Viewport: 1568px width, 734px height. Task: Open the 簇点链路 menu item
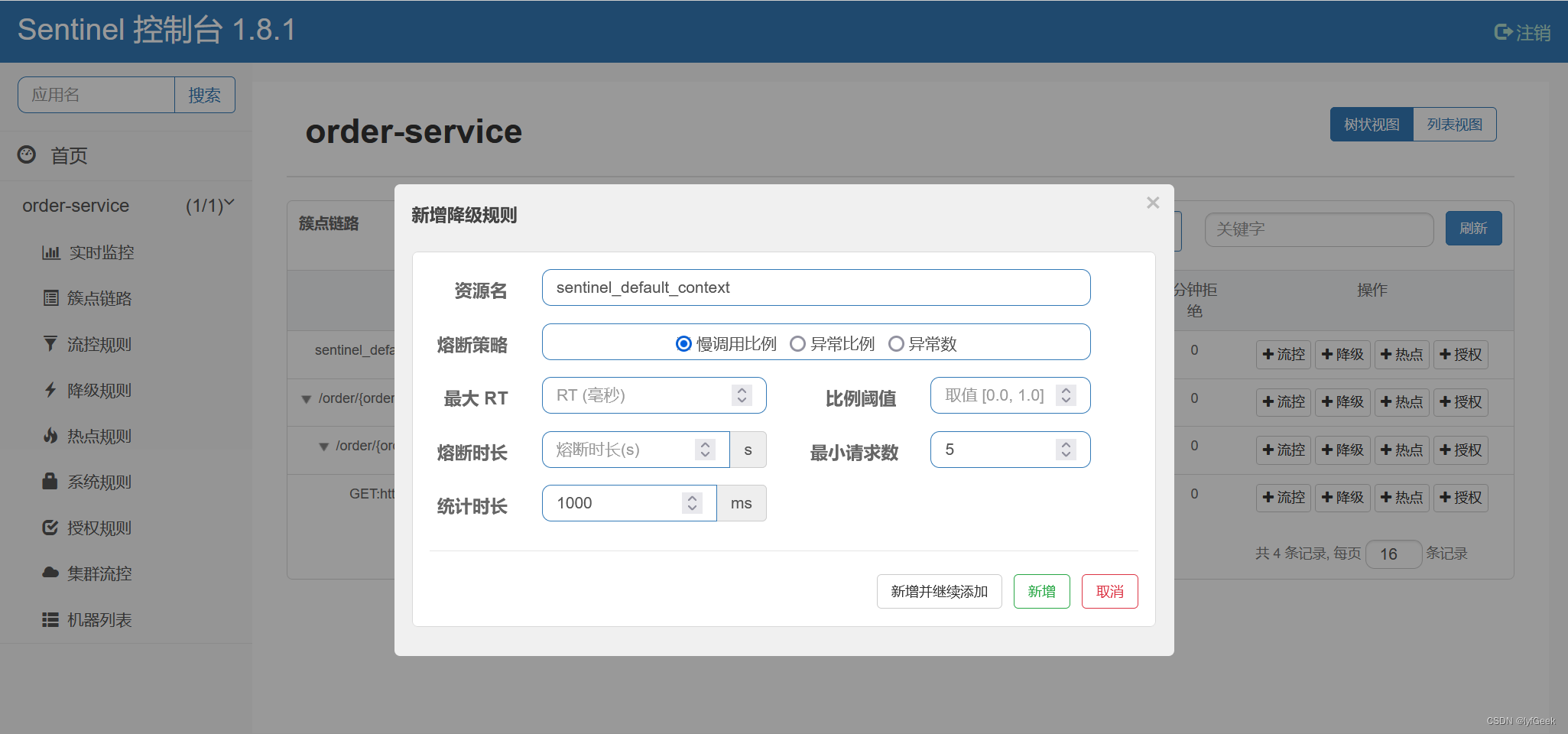pyautogui.click(x=99, y=298)
